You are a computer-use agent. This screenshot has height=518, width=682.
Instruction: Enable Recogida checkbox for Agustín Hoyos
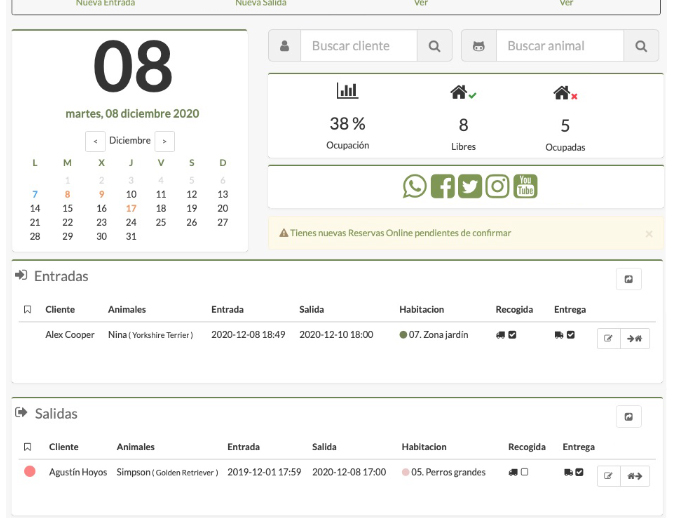(524, 472)
